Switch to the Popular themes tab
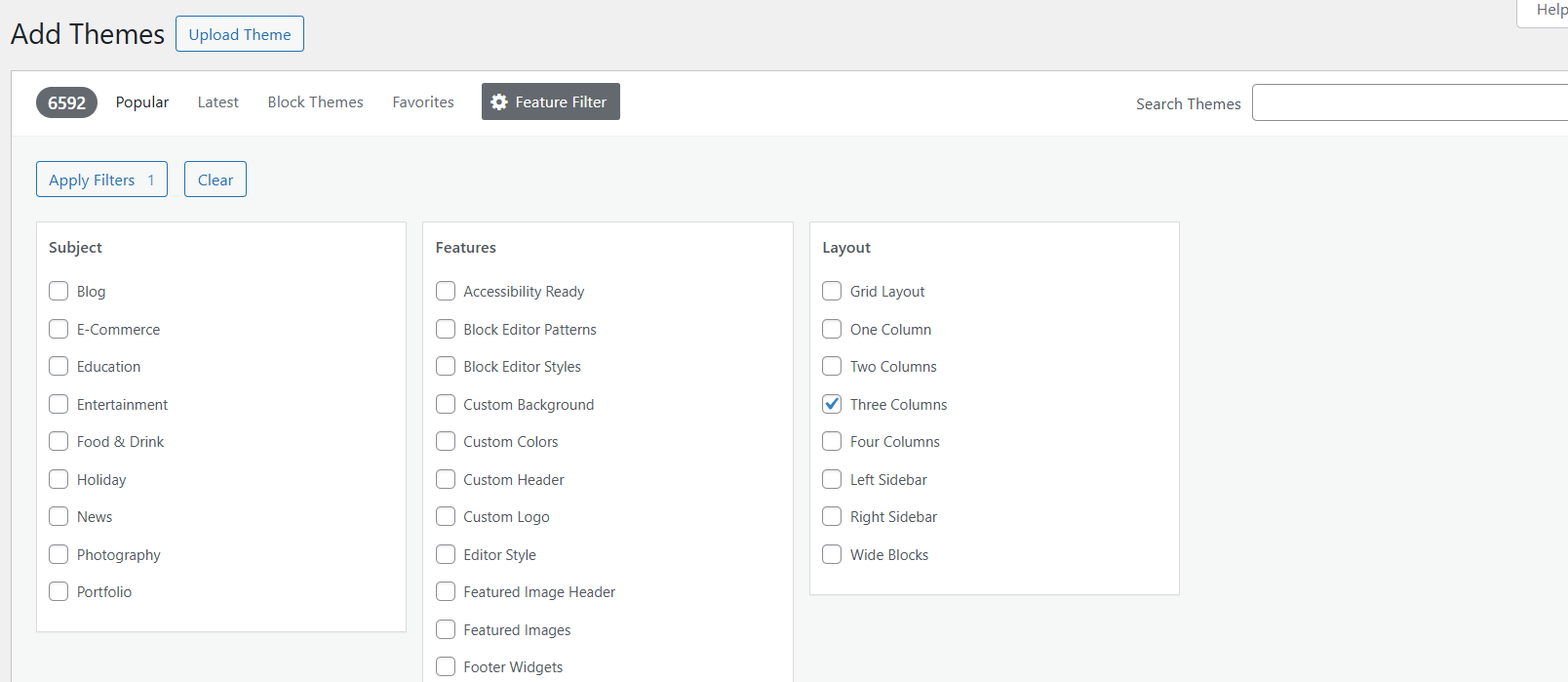Screen dimensions: 1568x682 coord(142,102)
